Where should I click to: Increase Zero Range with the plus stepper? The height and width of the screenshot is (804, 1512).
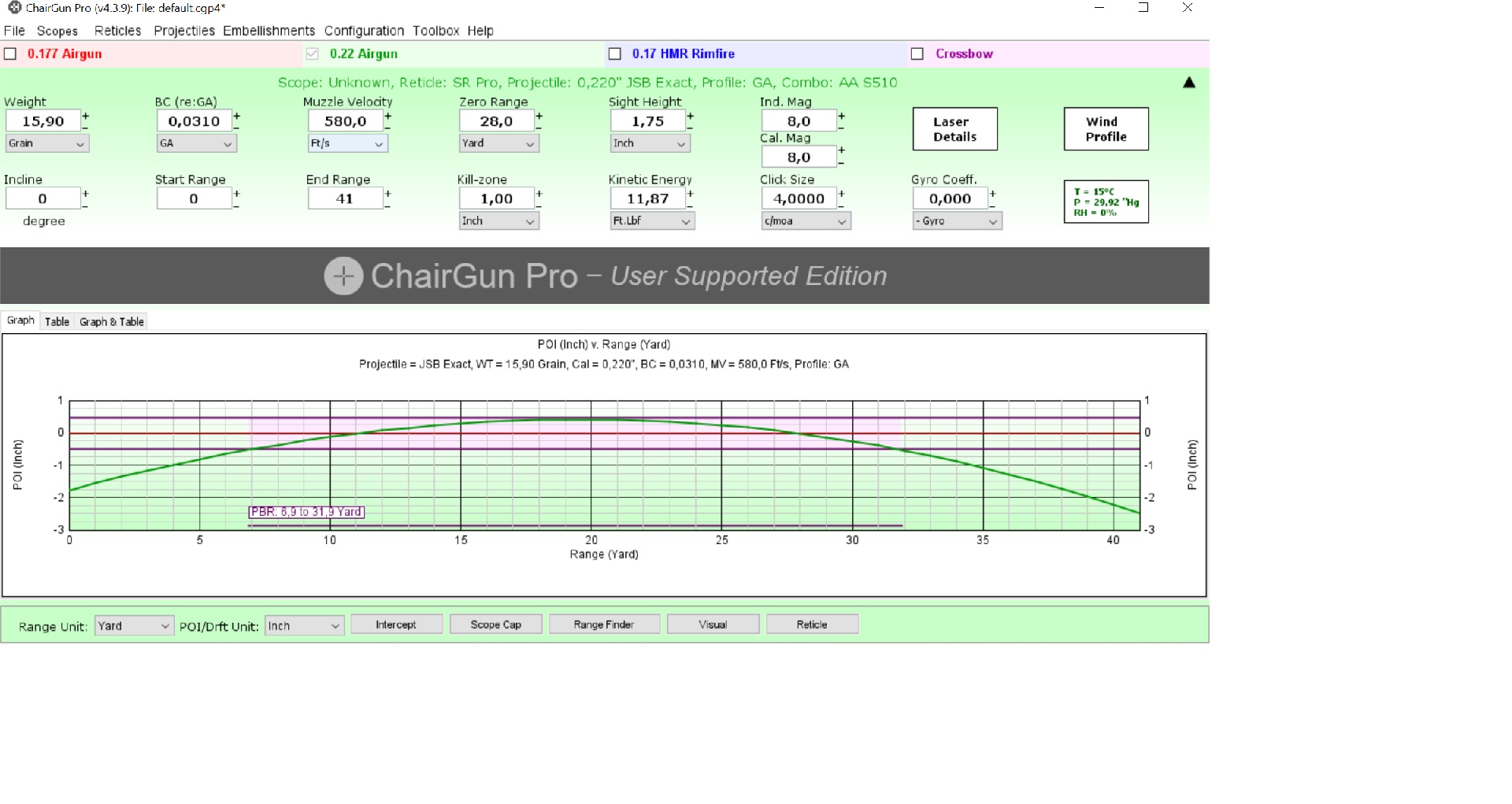539,116
